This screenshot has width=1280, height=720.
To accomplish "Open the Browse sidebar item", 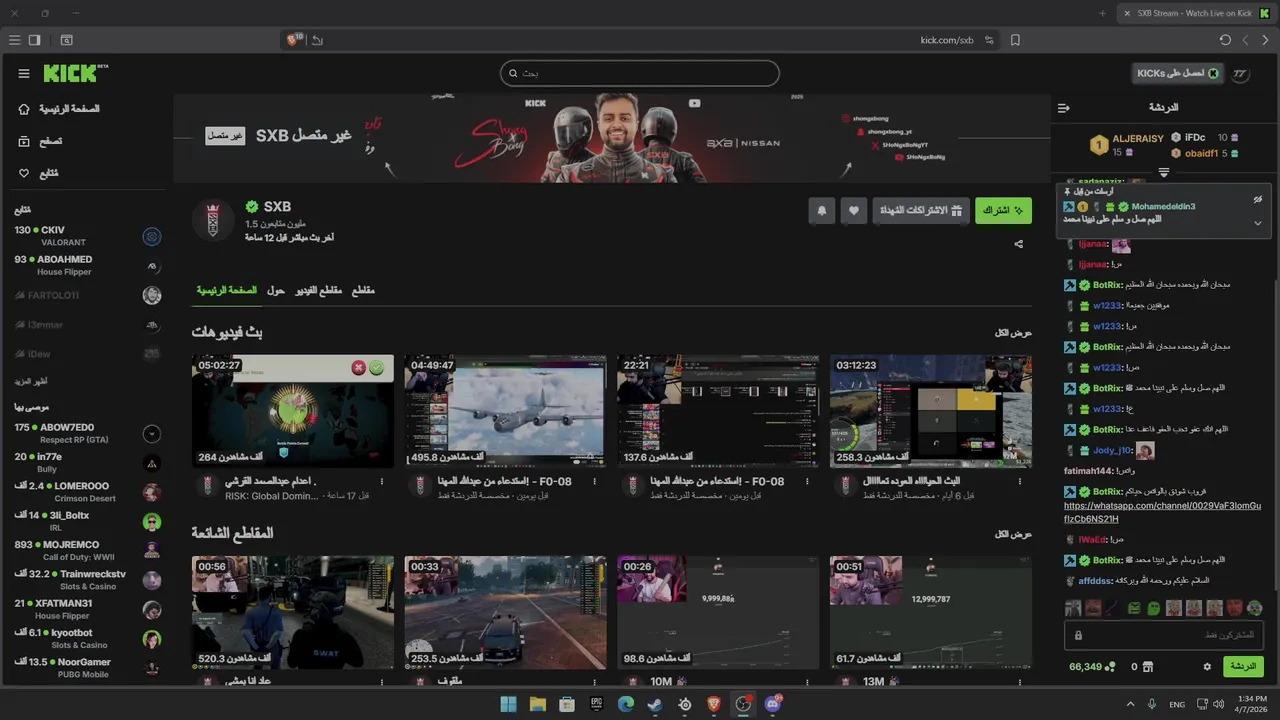I will tap(42, 141).
